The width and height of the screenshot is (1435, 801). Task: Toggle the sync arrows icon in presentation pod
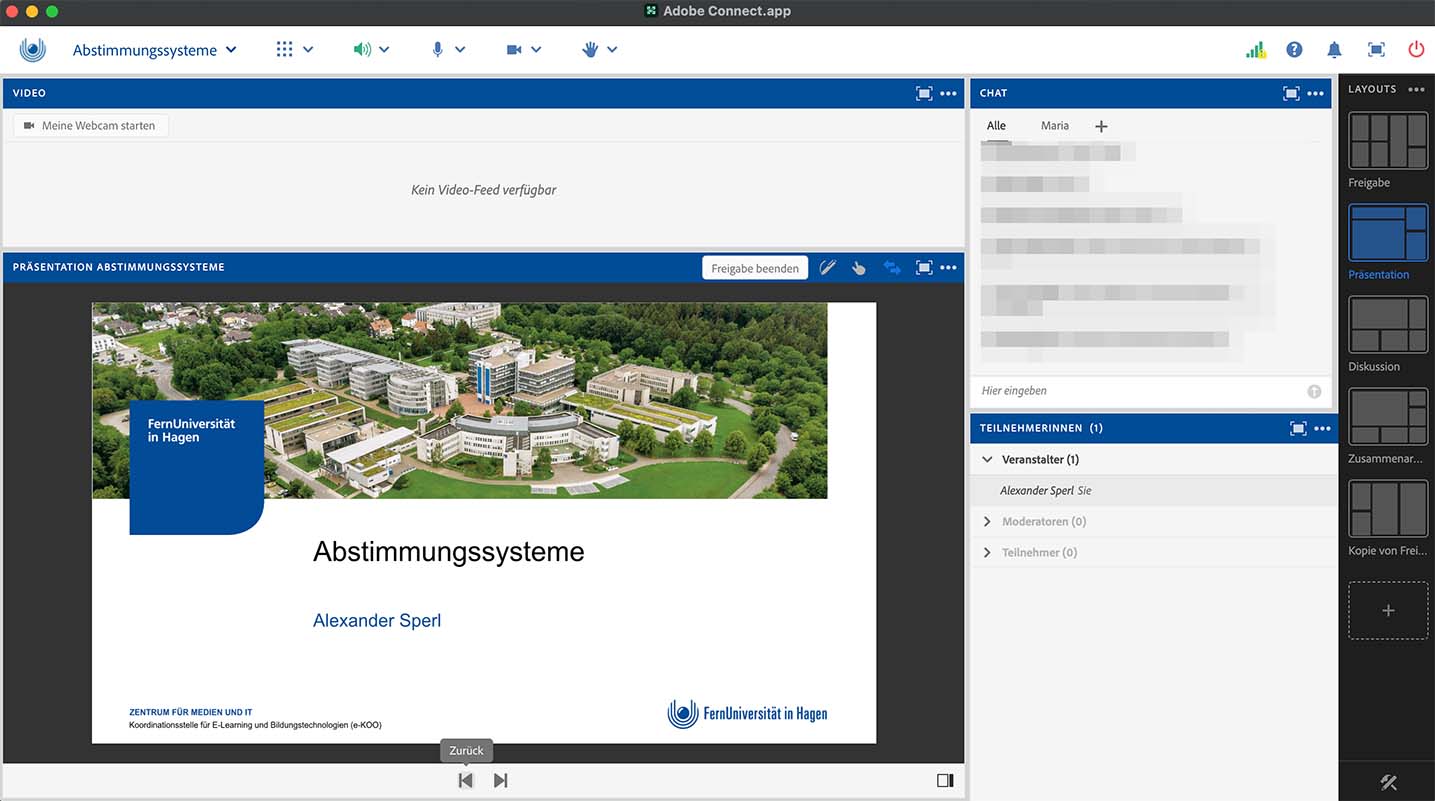[892, 268]
